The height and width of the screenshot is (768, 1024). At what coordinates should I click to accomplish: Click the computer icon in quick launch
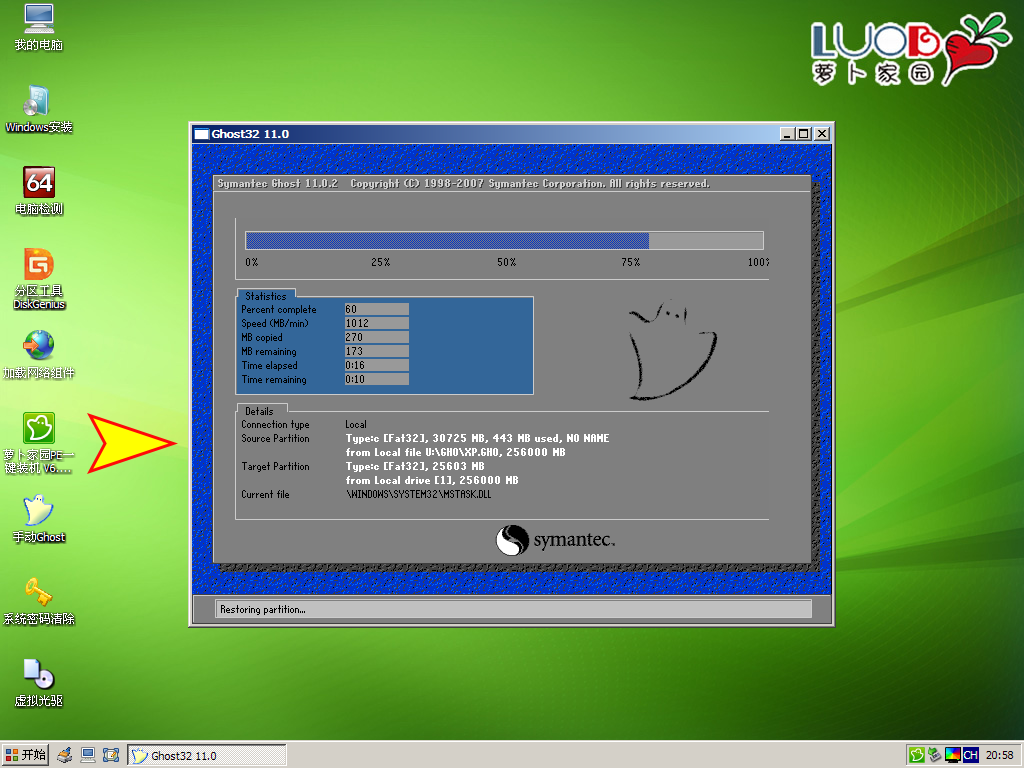[x=88, y=755]
